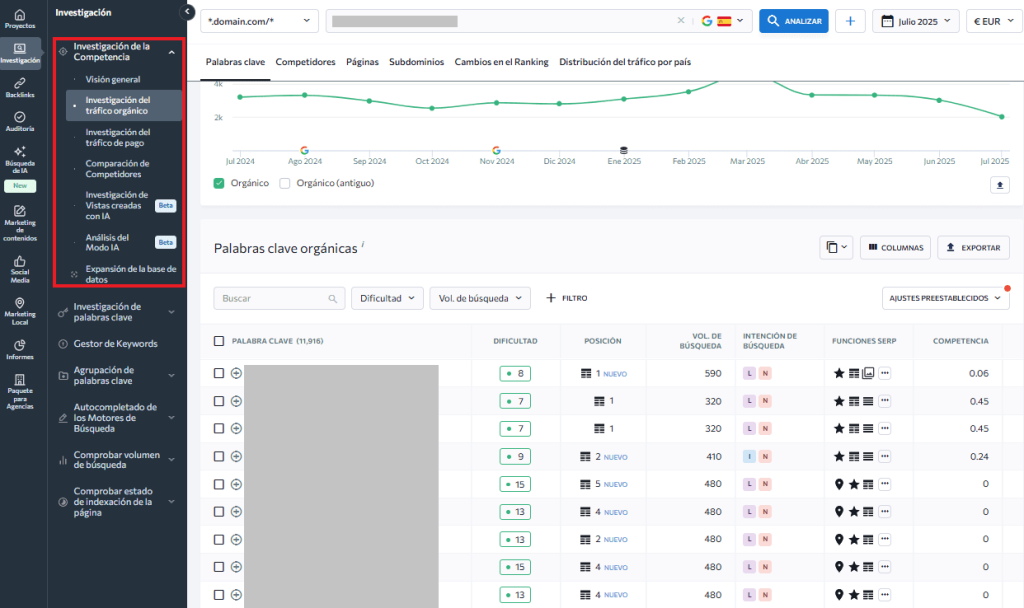Click the search magnifier in Buscar field
The height and width of the screenshot is (608, 1024).
[332, 298]
